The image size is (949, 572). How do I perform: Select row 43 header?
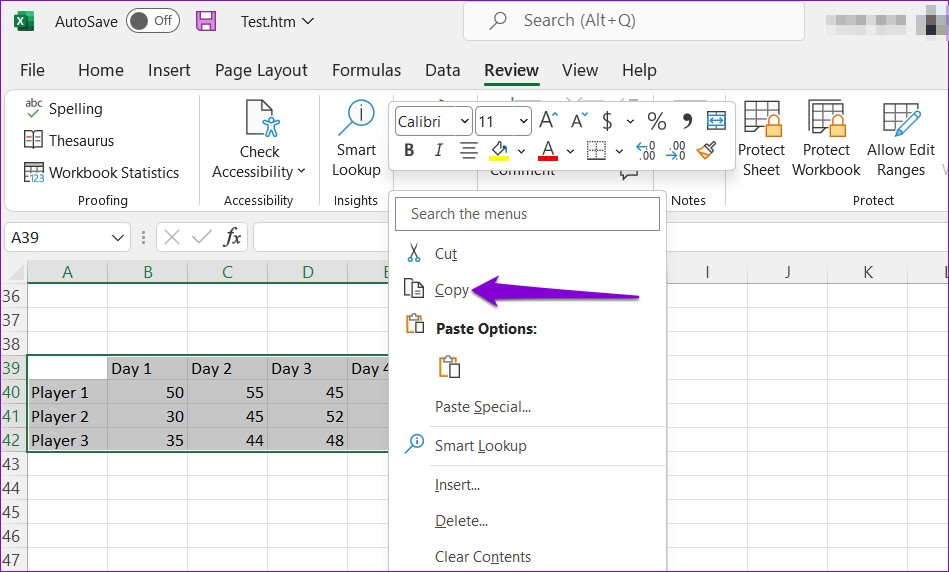pos(12,464)
